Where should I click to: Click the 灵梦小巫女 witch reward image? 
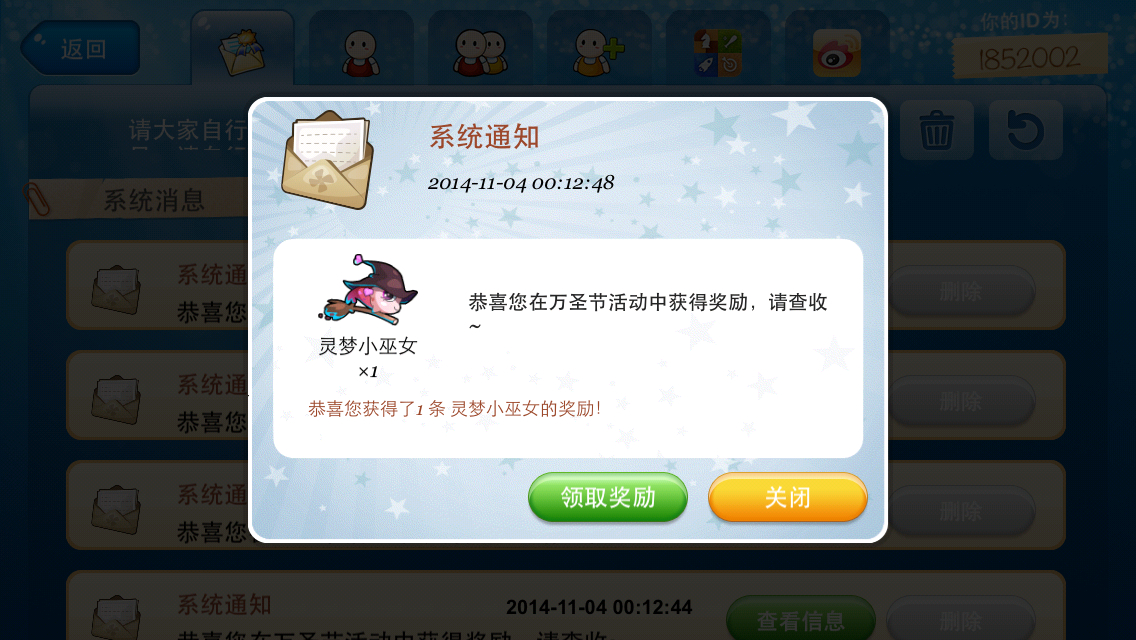368,289
